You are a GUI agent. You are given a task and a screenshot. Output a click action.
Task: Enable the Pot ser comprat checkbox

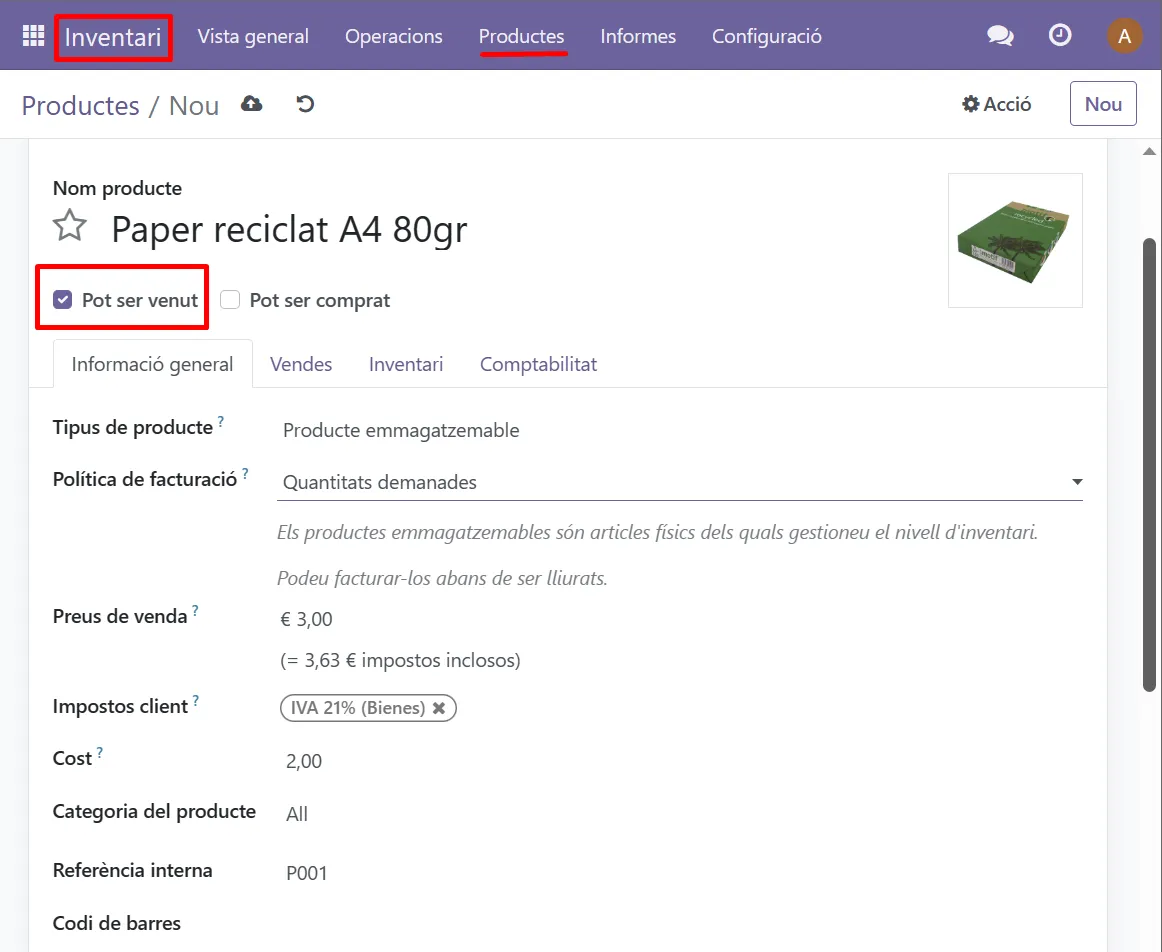tap(231, 300)
